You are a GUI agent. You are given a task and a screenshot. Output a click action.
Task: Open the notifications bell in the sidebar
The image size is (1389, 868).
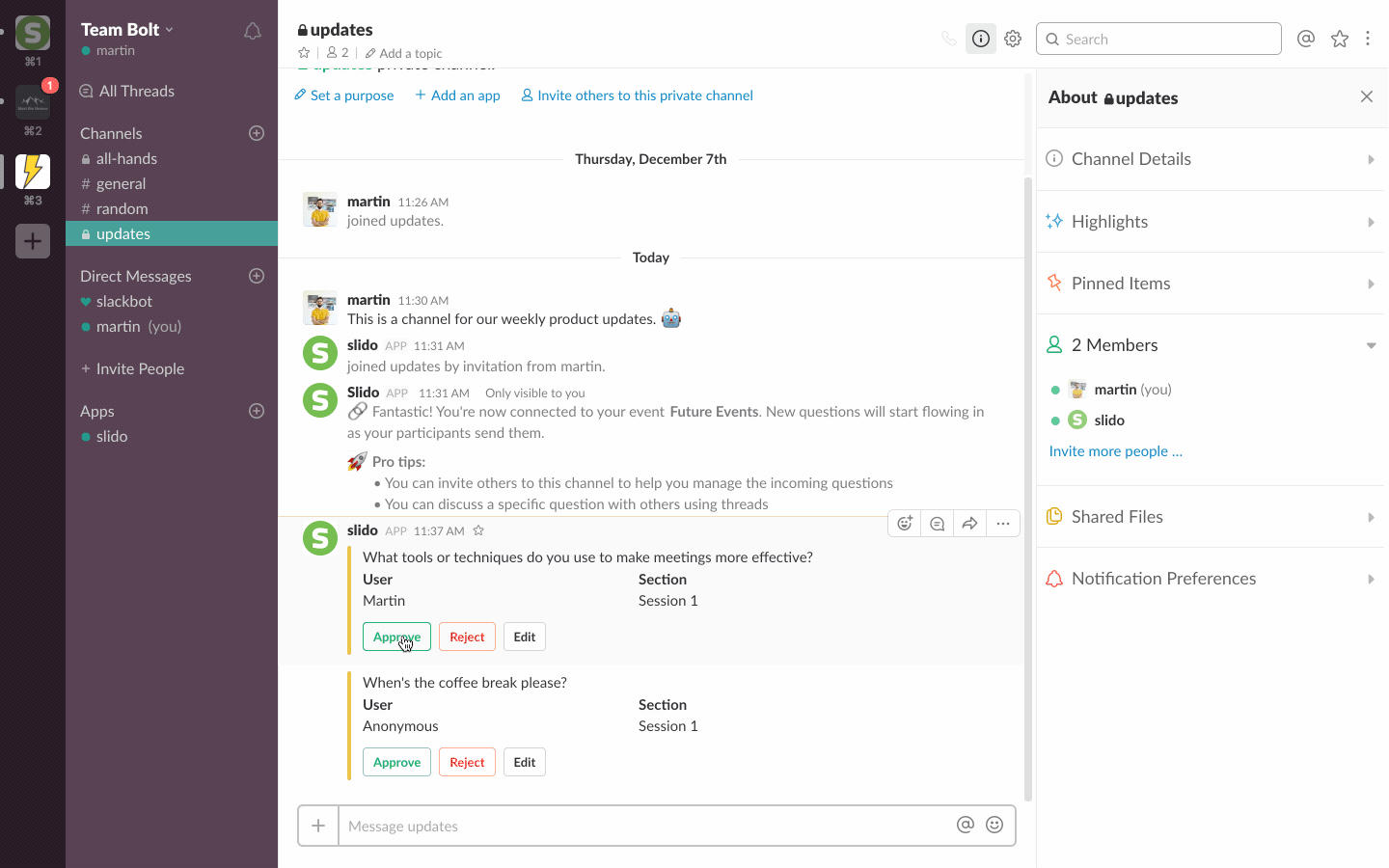coord(253,31)
